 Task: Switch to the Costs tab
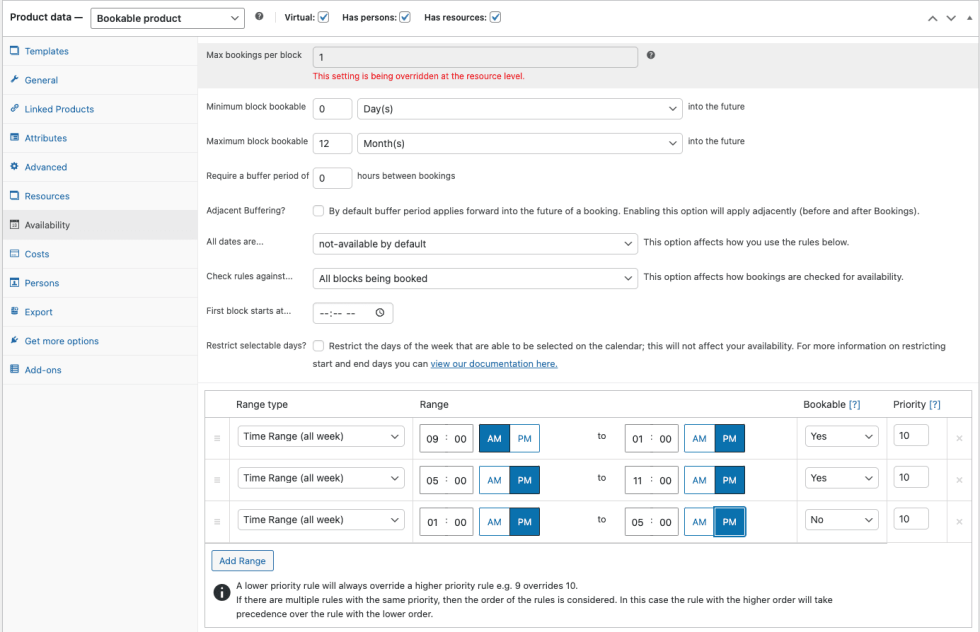coord(37,254)
